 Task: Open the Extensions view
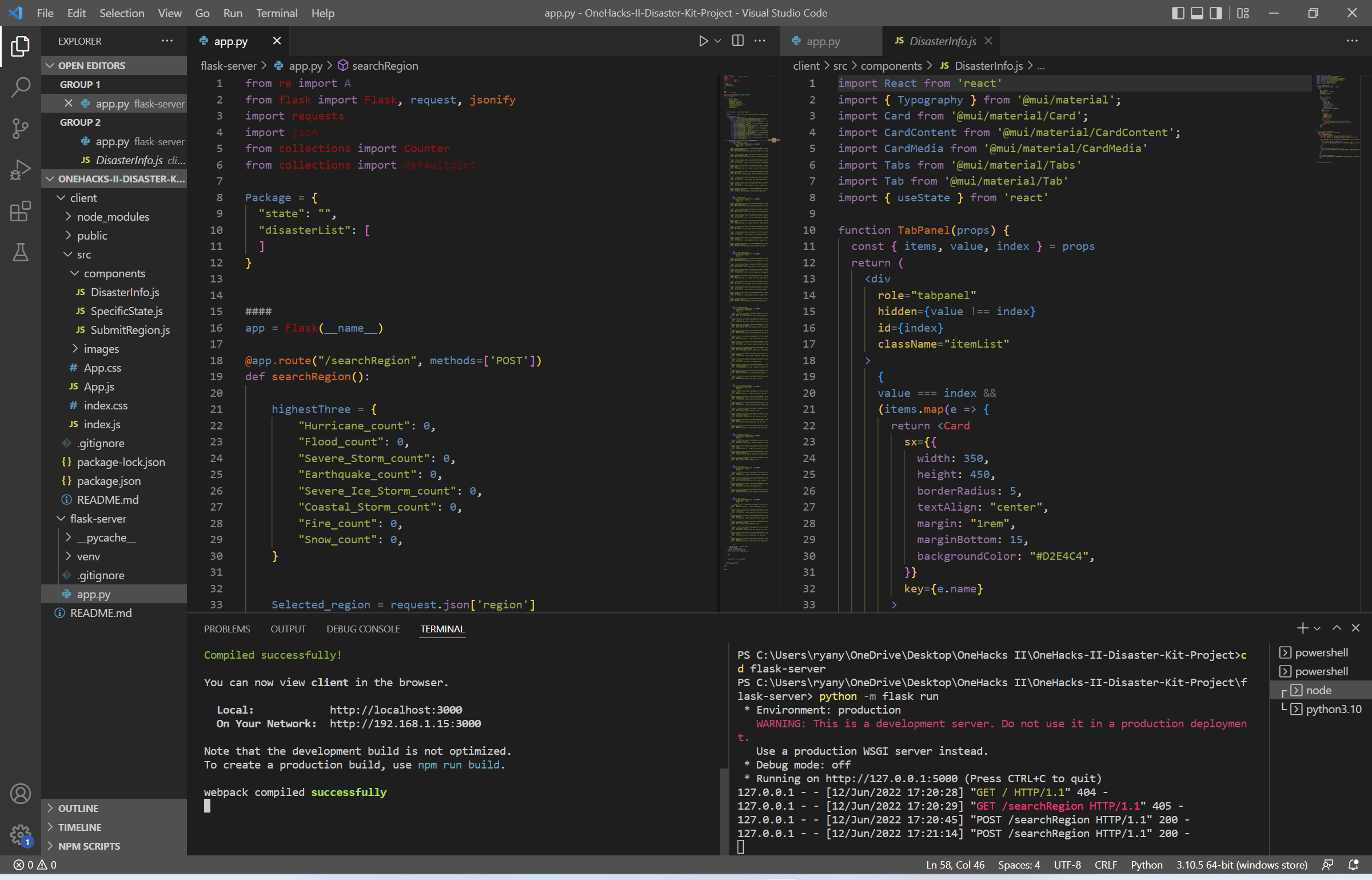21,211
